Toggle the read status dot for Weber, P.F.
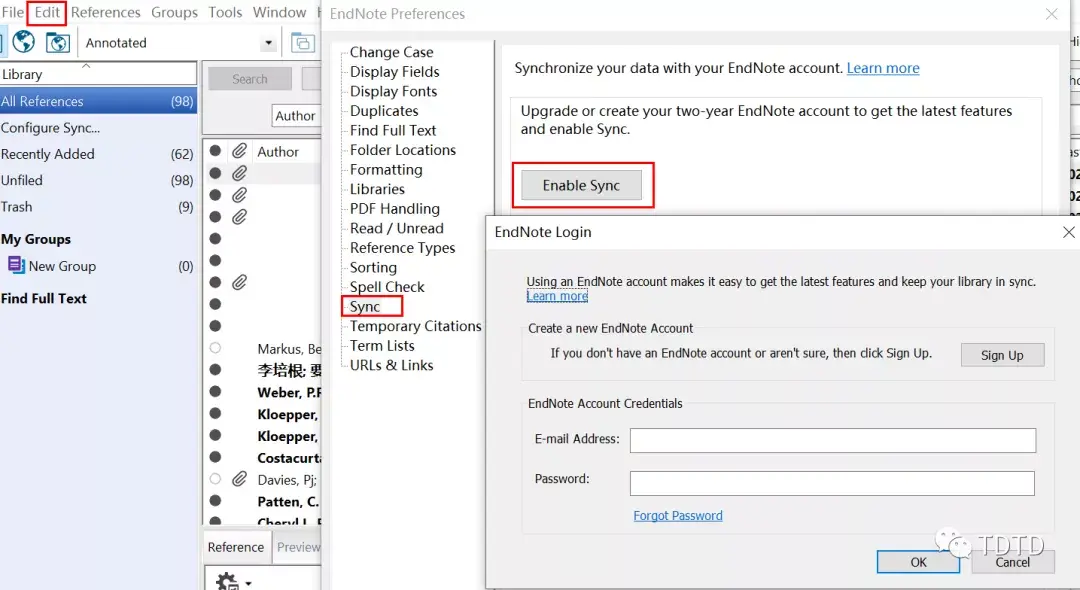This screenshot has height=590, width=1080. coord(215,392)
